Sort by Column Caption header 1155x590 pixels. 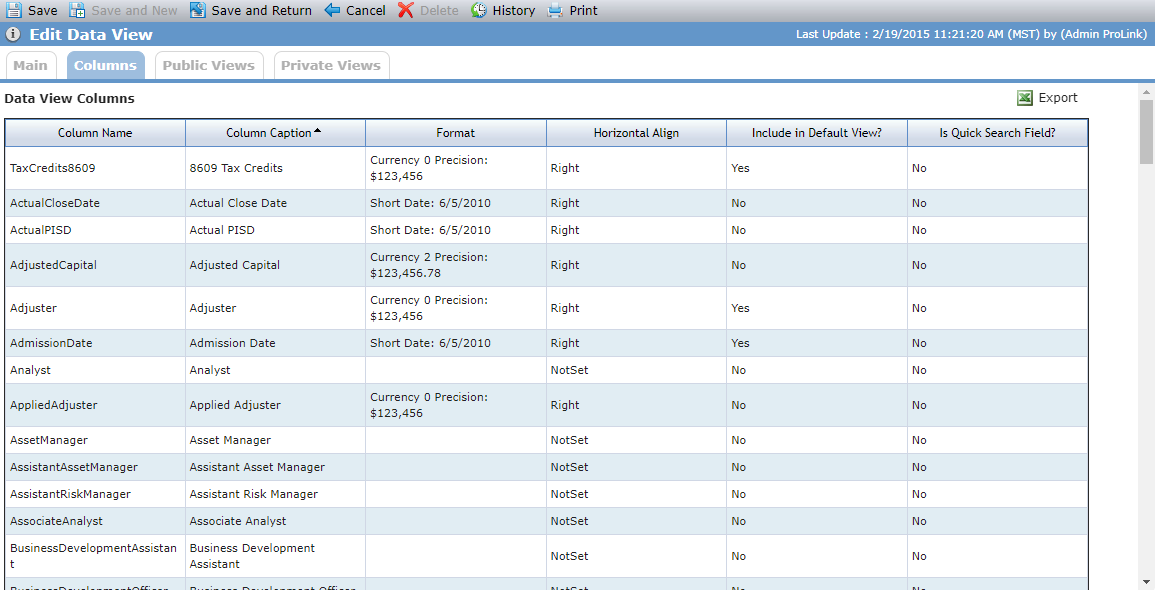[x=275, y=133]
